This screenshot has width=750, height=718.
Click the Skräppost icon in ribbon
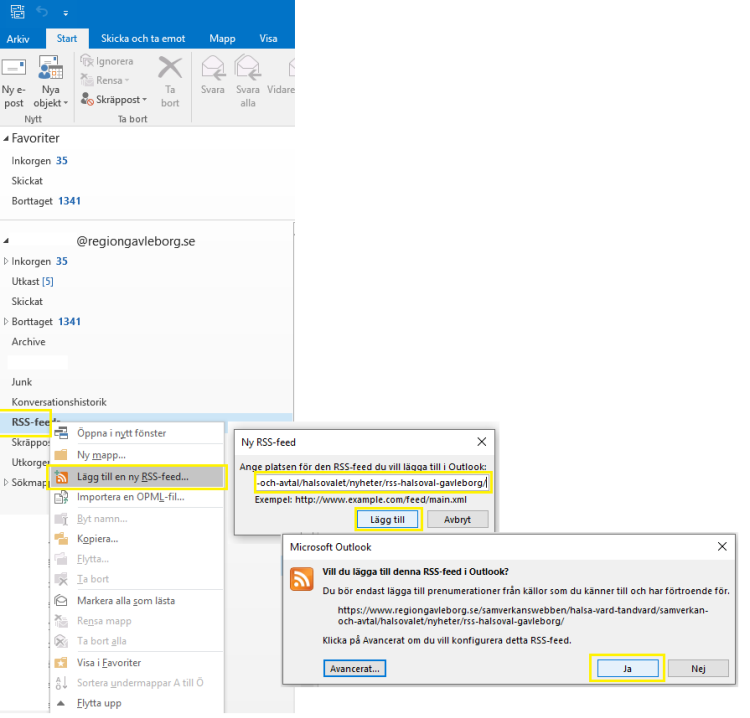[87, 99]
